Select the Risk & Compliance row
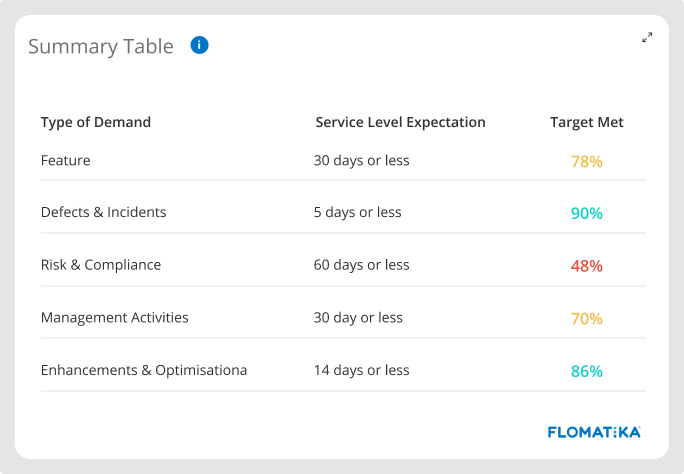The height and width of the screenshot is (474, 684). click(343, 265)
